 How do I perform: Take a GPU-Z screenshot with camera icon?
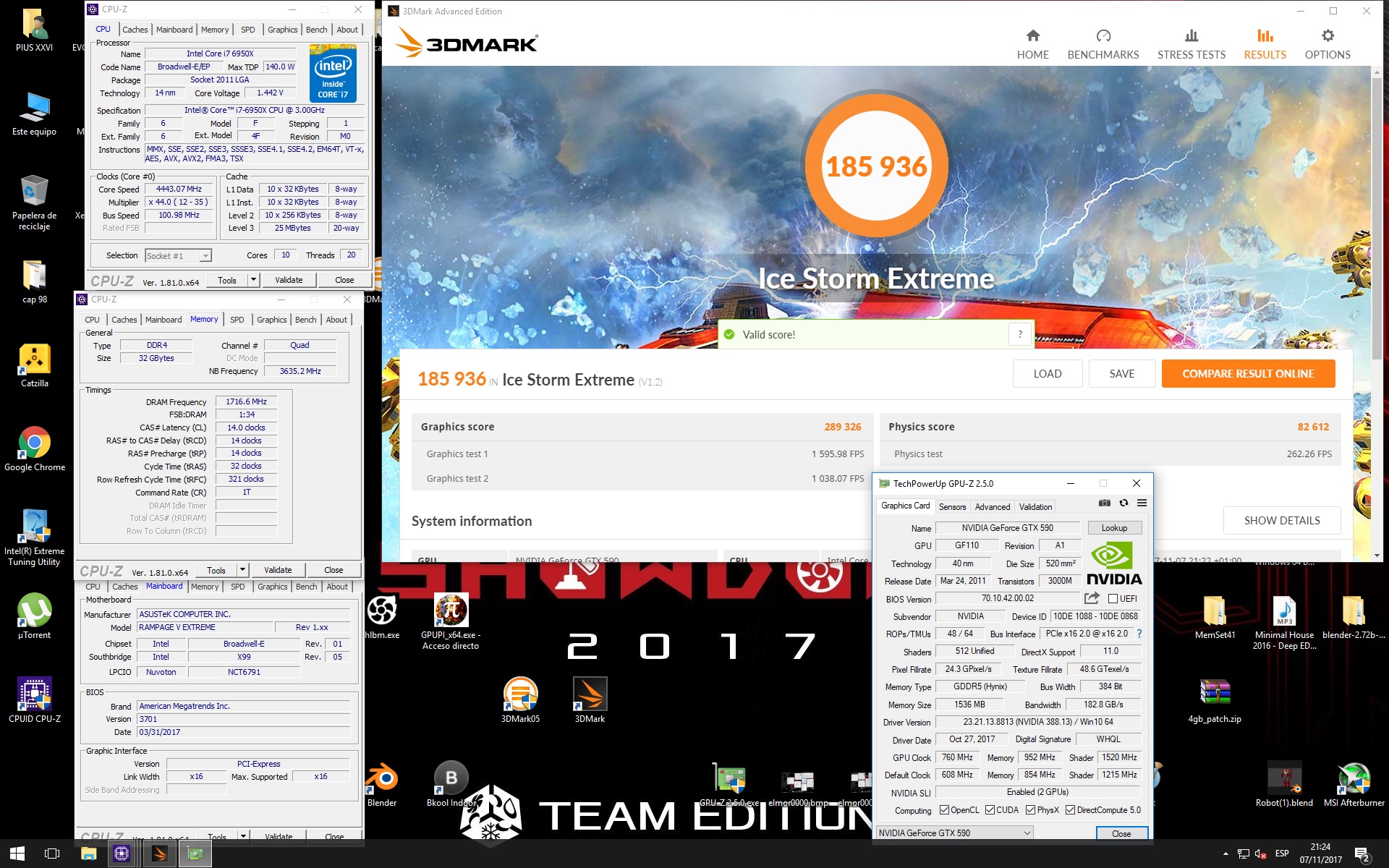(x=1104, y=503)
